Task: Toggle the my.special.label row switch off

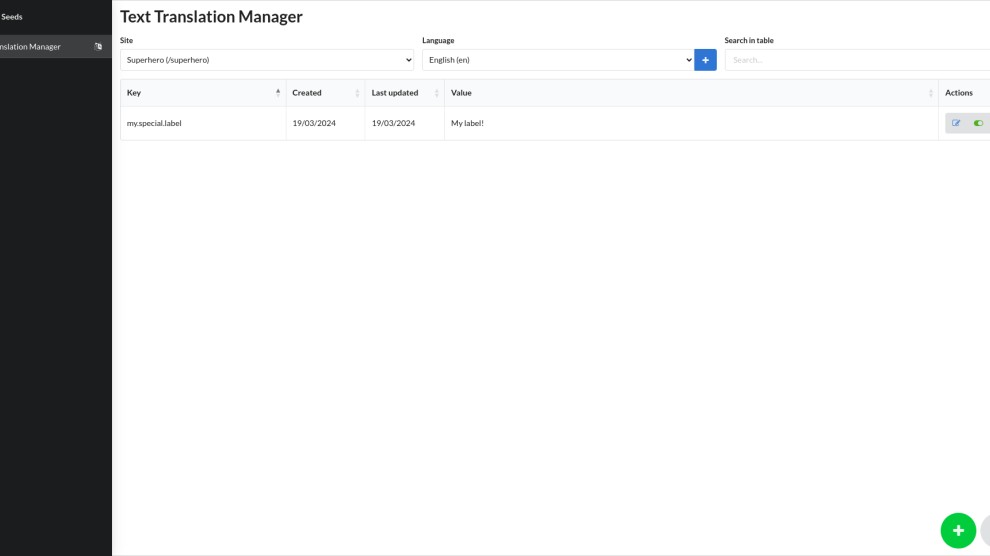Action: (x=978, y=123)
